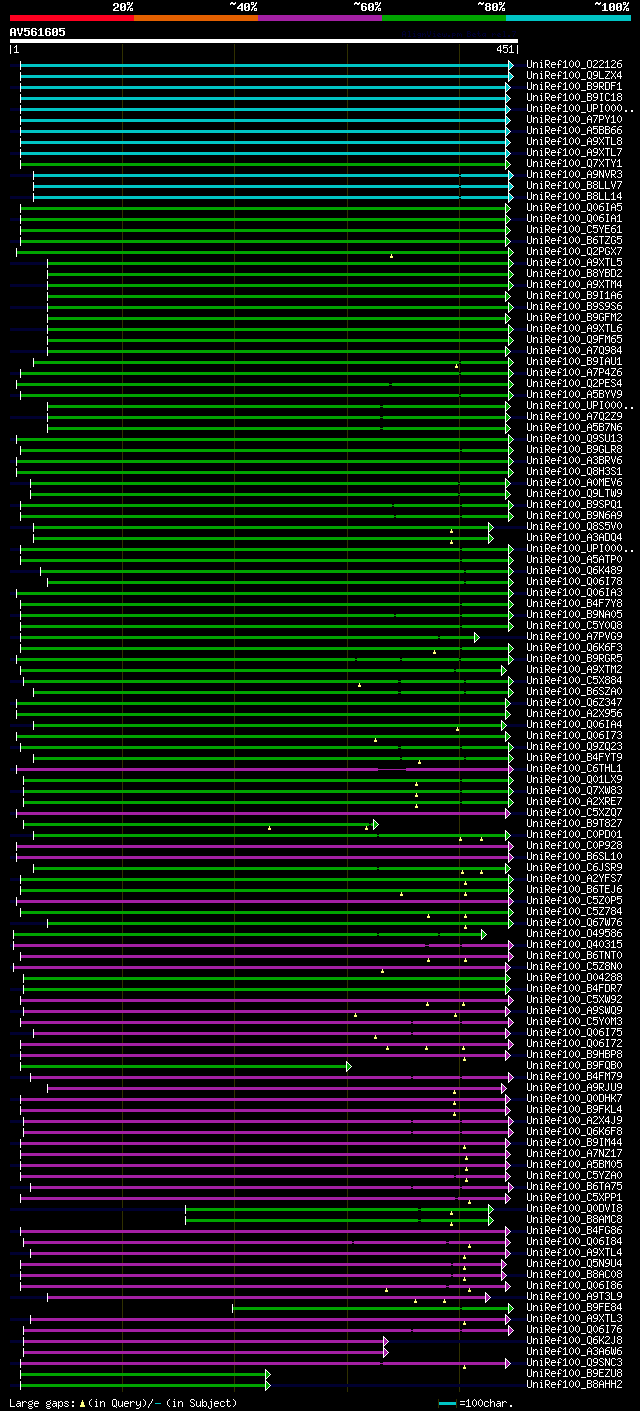640x1411 pixels.
Task: Click the orange ~40% identity legend segment
Action: point(196,17)
